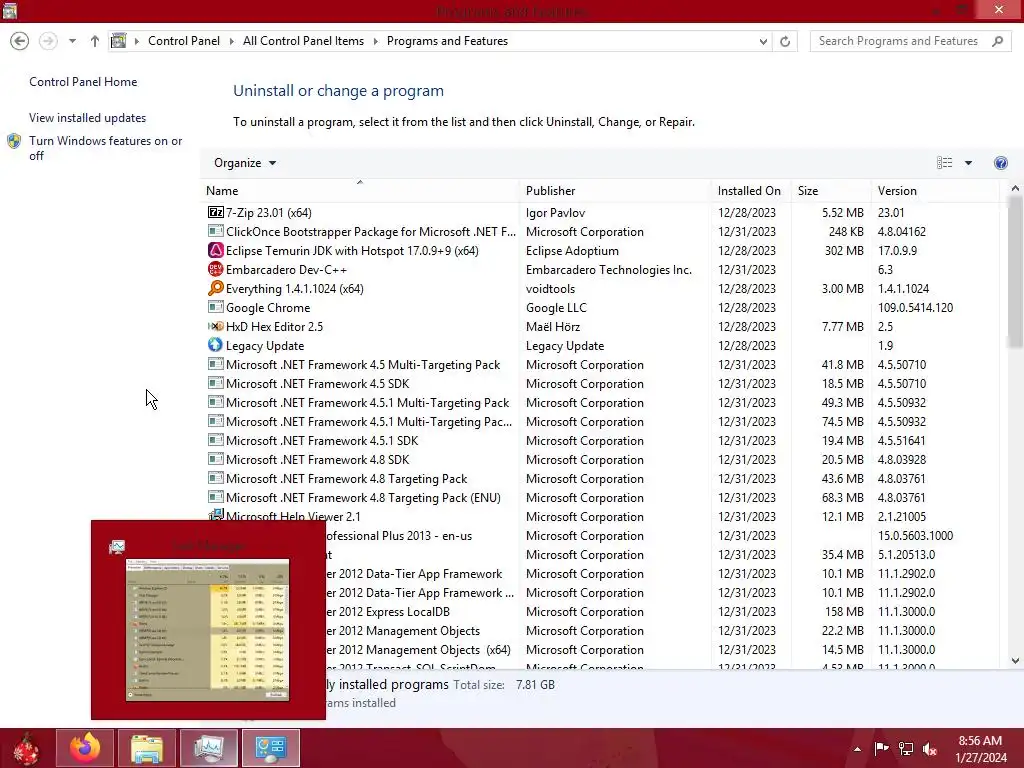Sort by the Version column header
The width and height of the screenshot is (1024, 768).
[935, 191]
